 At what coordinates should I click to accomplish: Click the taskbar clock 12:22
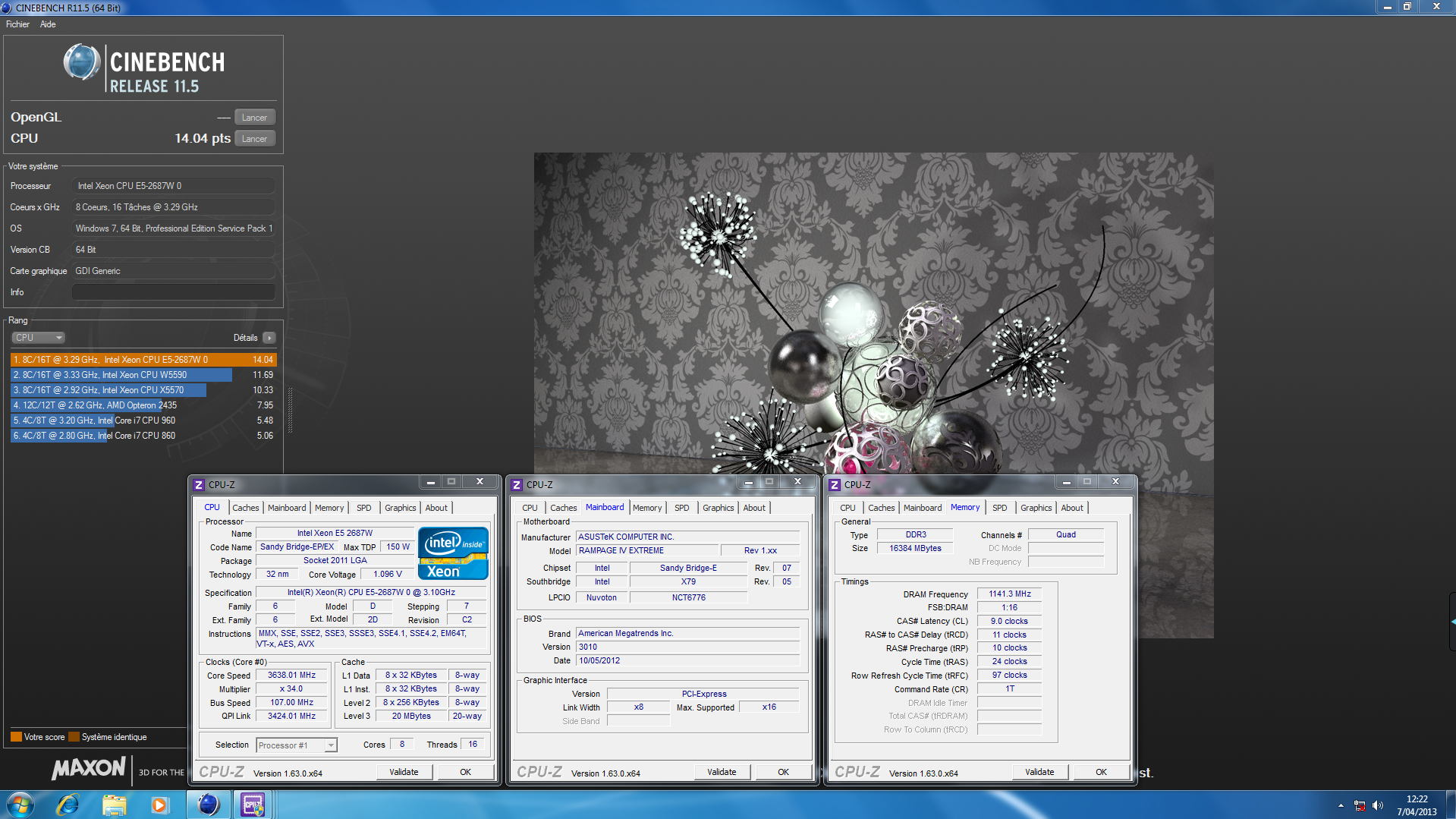point(1417,805)
